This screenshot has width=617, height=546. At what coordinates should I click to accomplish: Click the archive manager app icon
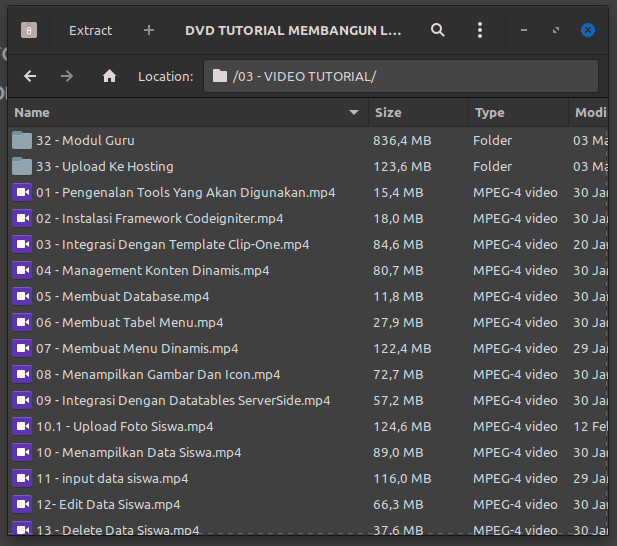pos(29,30)
